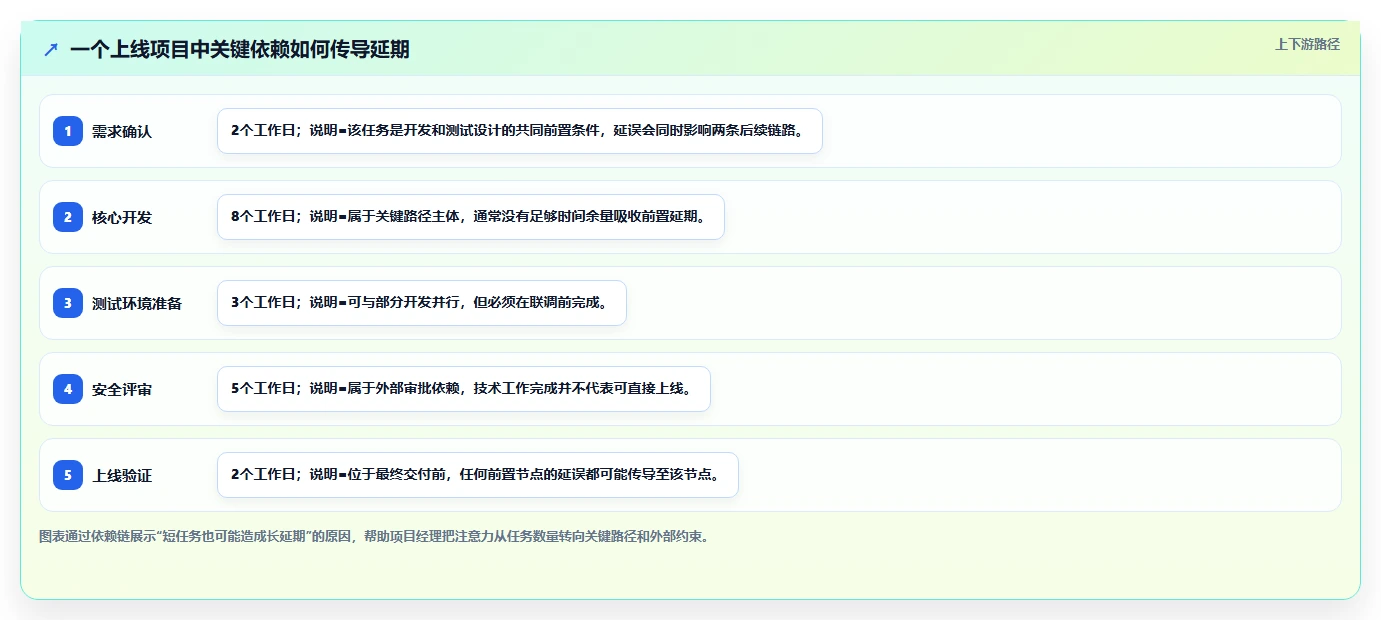This screenshot has width=1381, height=620.
Task: Select the 上线验证 step label
Action: pos(122,475)
